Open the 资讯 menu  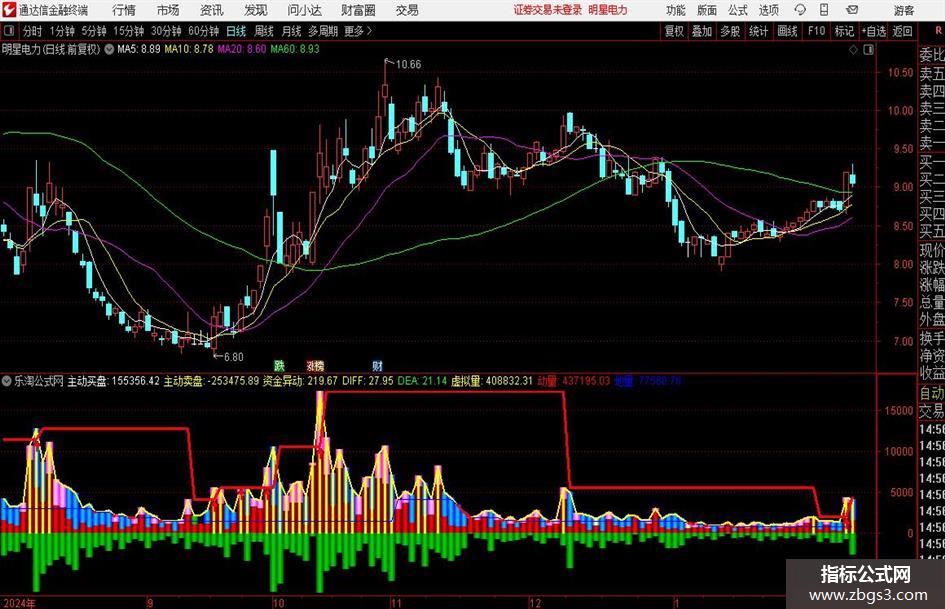tap(212, 10)
